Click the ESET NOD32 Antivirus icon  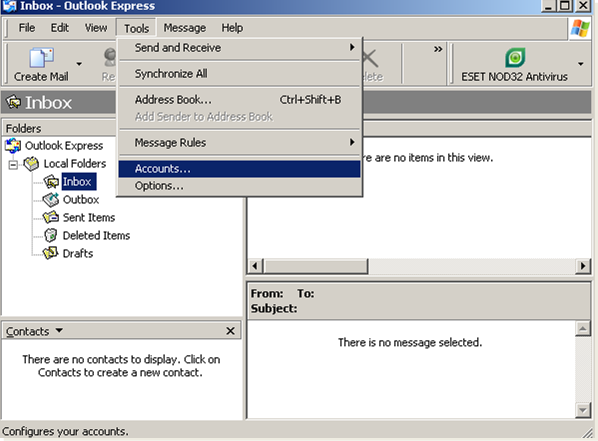pos(515,58)
